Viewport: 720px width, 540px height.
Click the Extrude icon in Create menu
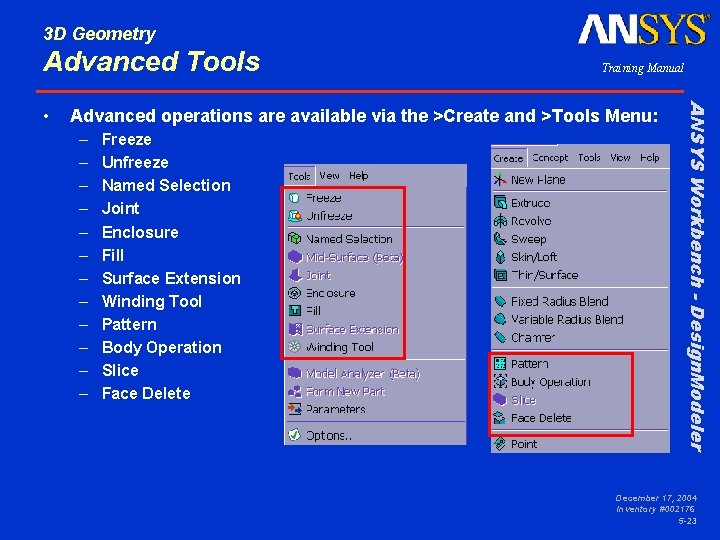500,202
